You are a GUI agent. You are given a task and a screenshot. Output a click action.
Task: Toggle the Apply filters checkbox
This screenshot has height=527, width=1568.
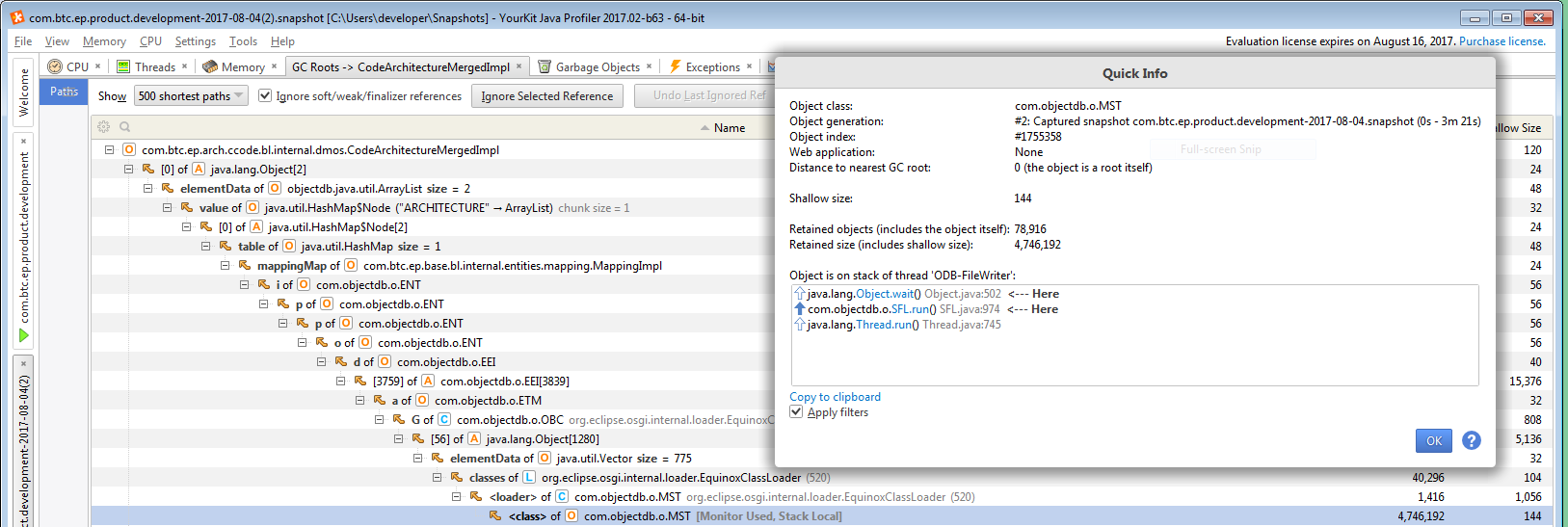tap(796, 411)
